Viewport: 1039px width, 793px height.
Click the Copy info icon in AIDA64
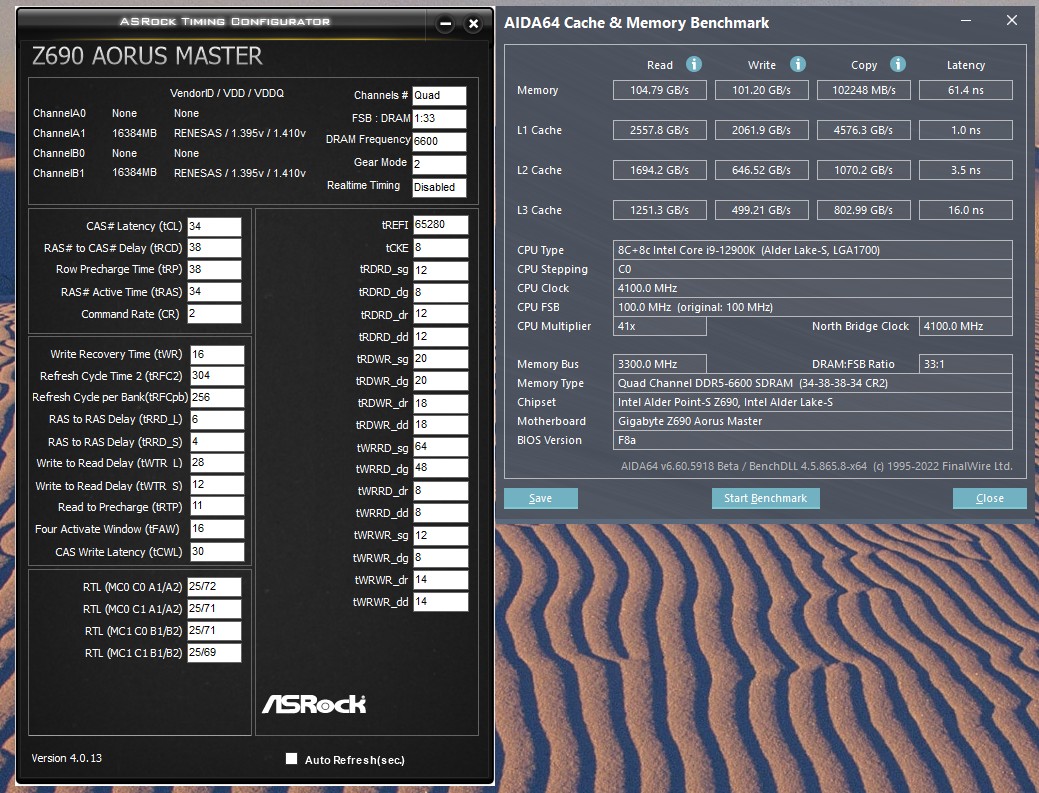coord(897,64)
